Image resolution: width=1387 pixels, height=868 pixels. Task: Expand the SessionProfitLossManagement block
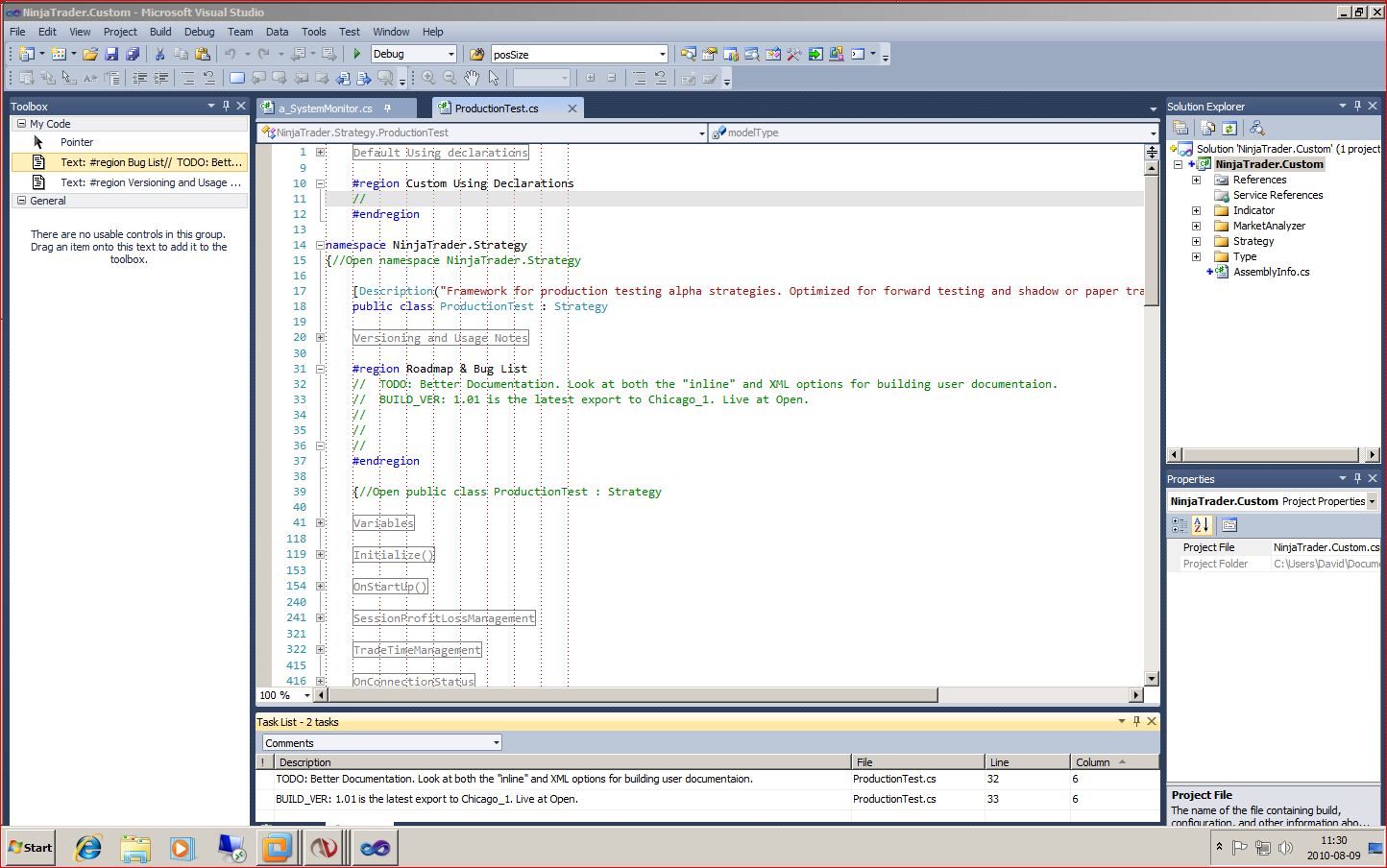point(321,617)
